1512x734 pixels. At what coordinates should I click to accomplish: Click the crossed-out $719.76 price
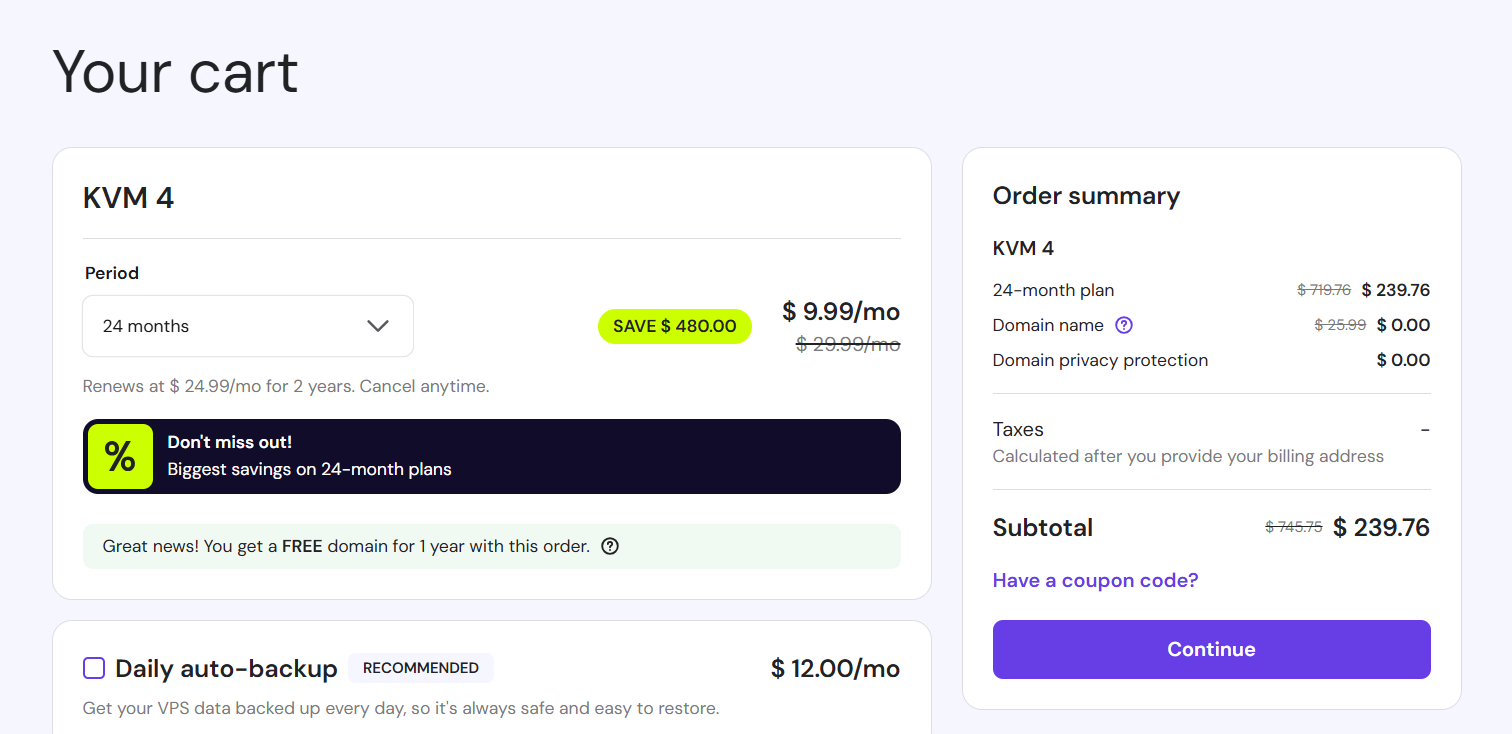tap(1323, 289)
